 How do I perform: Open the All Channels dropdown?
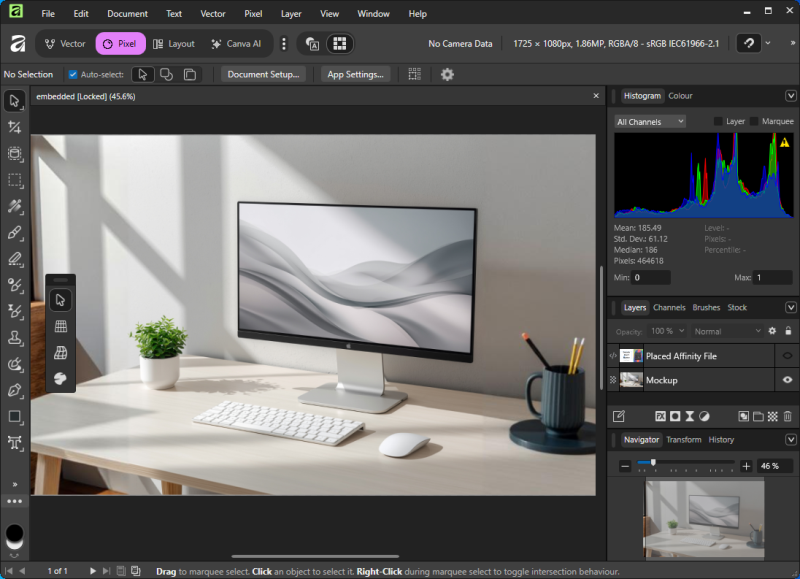pos(650,121)
